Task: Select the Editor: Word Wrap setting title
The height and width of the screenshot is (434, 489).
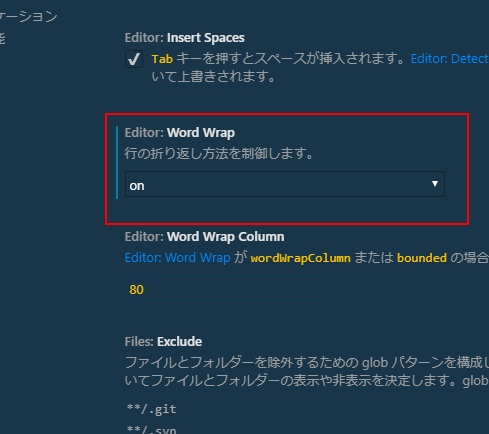Action: [x=180, y=133]
